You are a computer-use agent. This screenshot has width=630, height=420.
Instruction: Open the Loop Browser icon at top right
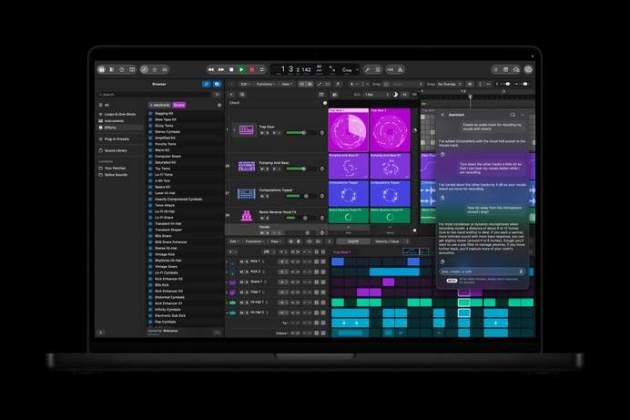coord(516,70)
